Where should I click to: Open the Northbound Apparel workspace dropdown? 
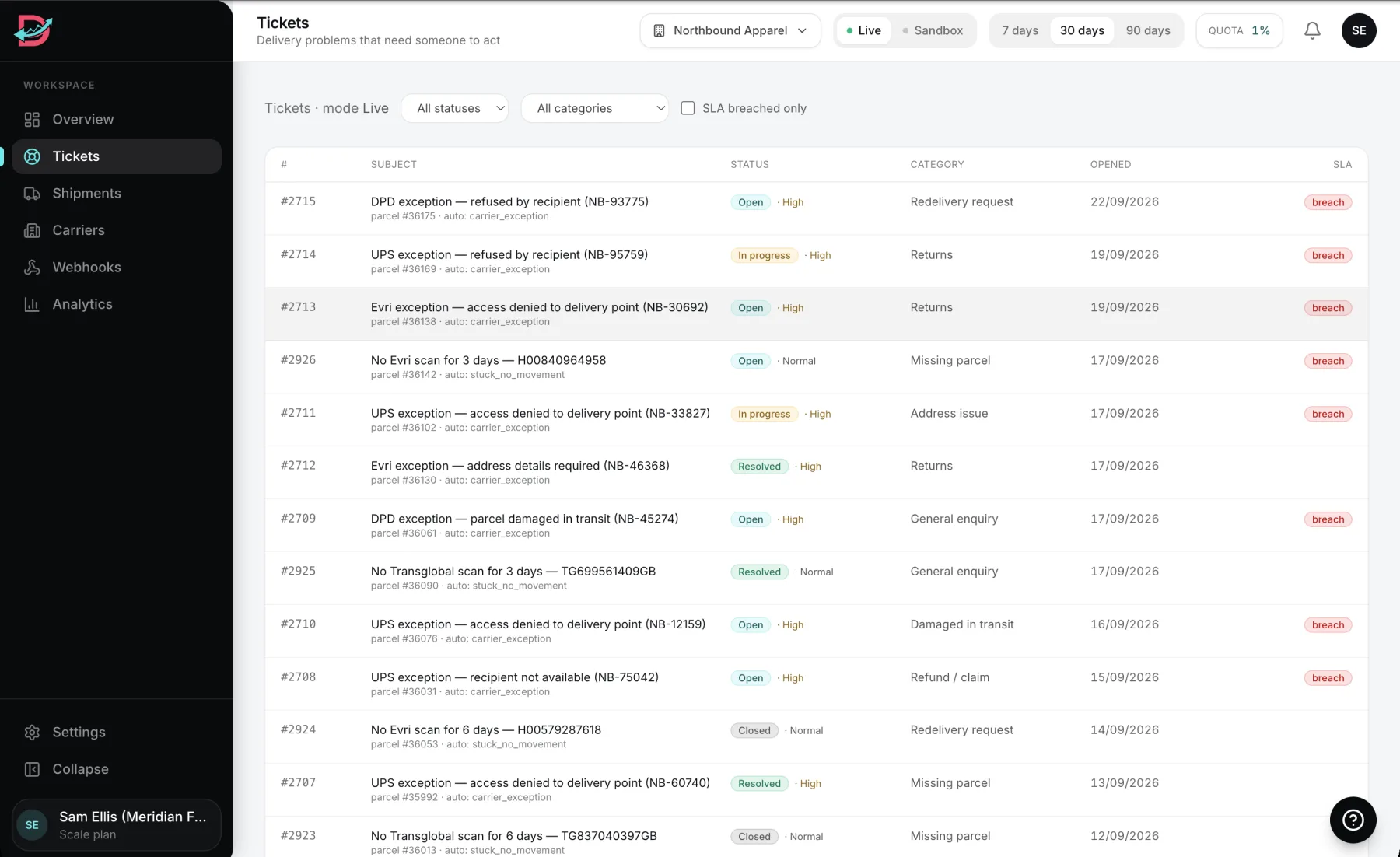[x=730, y=30]
